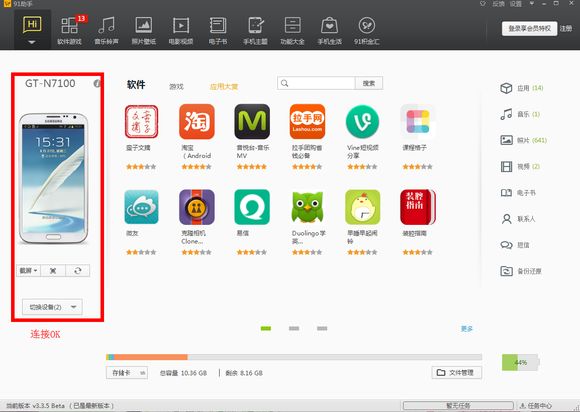Image resolution: width=580 pixels, height=412 pixels.
Task: Open 软件游戏 software and games section
Action: (x=70, y=31)
